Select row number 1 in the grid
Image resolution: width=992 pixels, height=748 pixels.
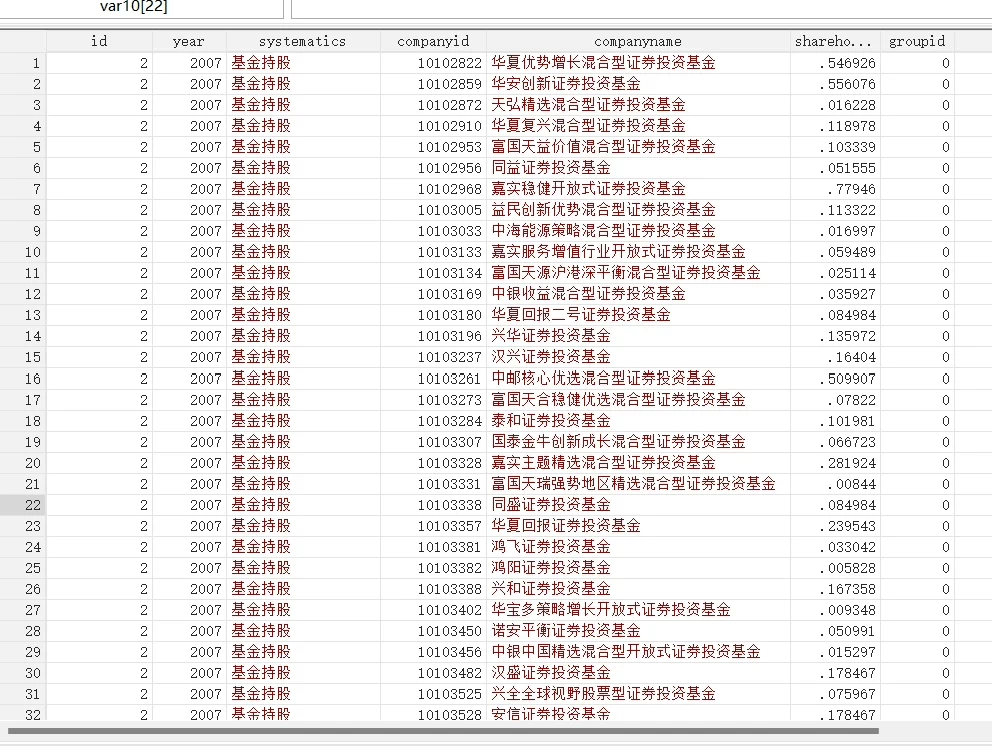point(23,63)
